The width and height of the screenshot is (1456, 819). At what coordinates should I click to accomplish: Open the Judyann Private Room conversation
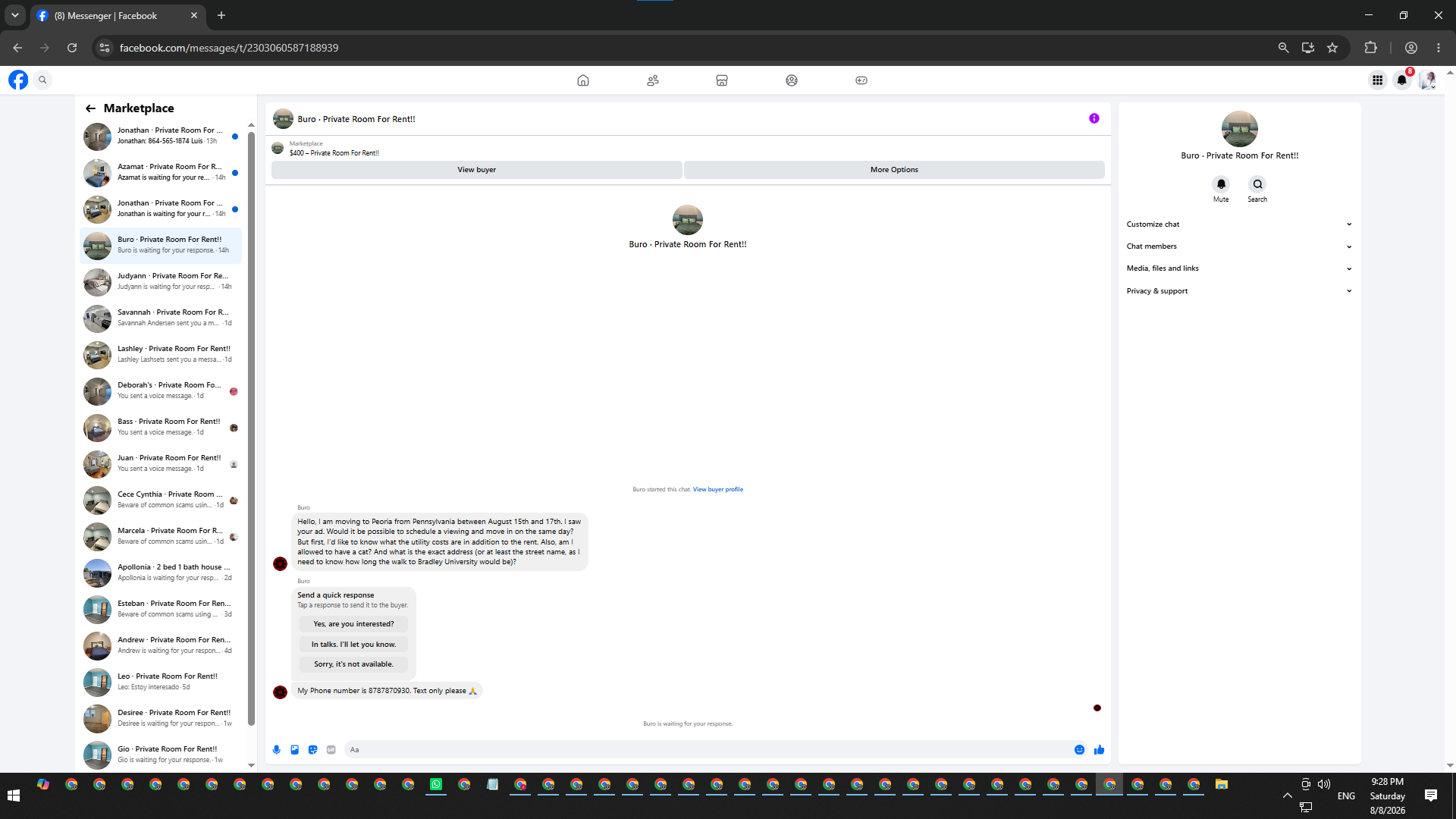click(161, 282)
